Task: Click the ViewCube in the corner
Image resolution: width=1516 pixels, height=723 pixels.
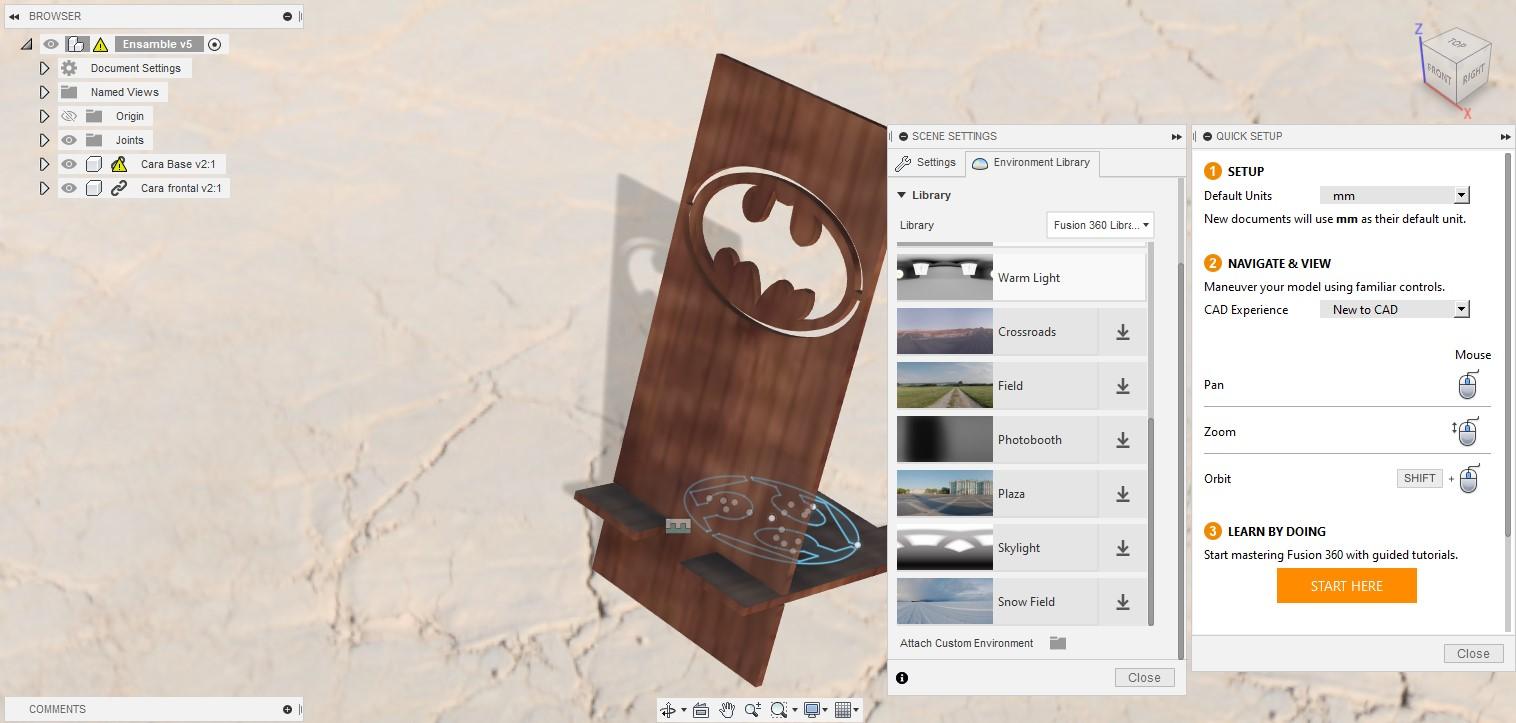Action: (x=1456, y=68)
